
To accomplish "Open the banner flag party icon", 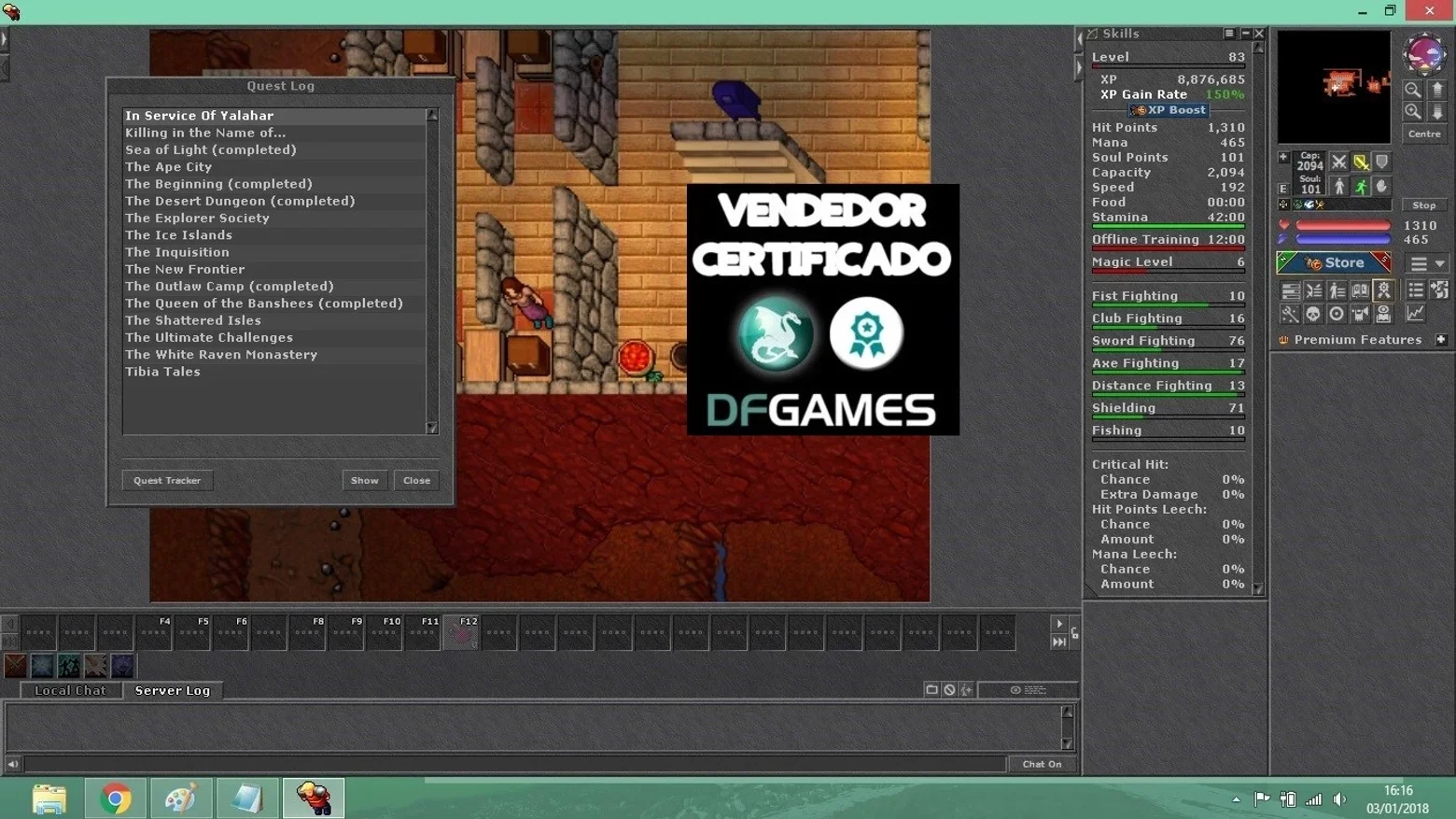I will [1360, 314].
